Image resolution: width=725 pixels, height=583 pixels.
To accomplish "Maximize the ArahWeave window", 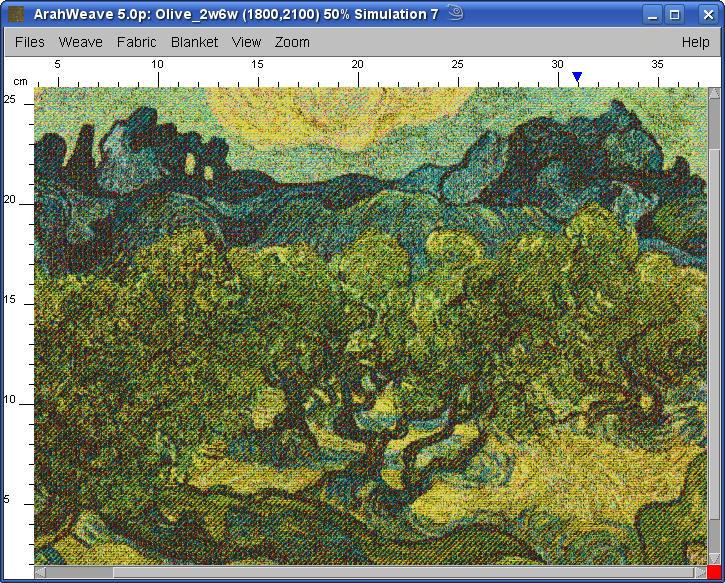I will click(675, 14).
